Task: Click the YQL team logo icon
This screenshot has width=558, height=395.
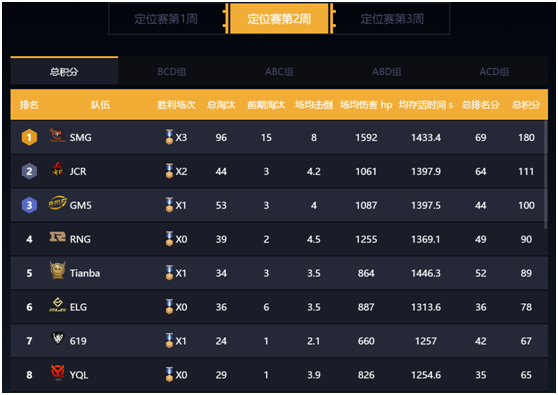Action: [57, 372]
